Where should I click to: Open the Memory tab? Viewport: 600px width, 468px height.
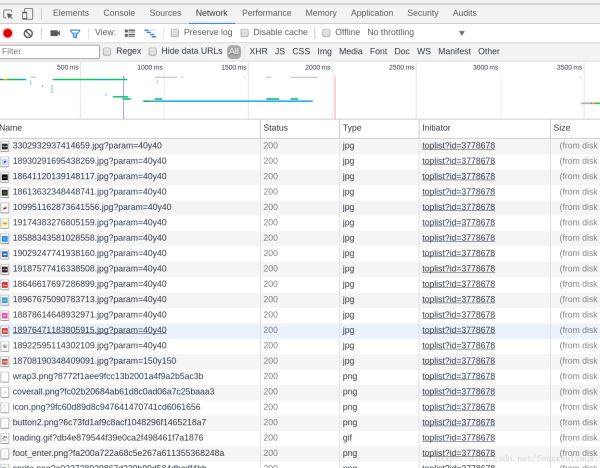point(321,13)
